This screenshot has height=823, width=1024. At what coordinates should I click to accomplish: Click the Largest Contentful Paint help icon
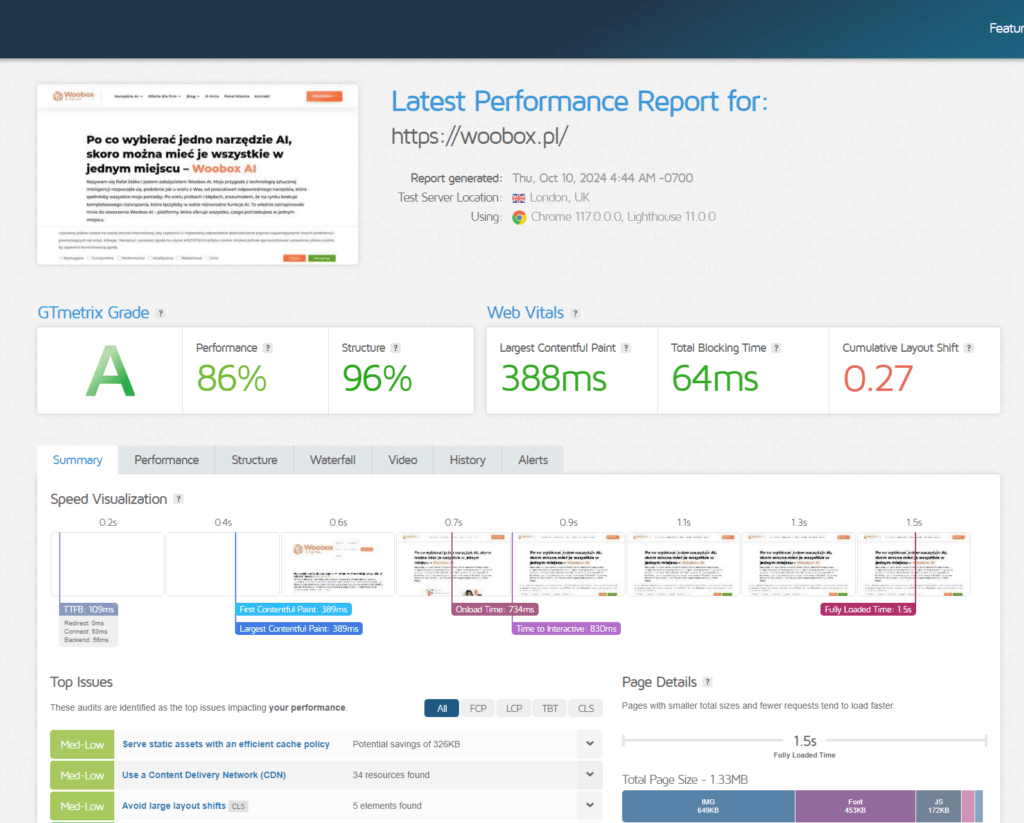(x=626, y=348)
